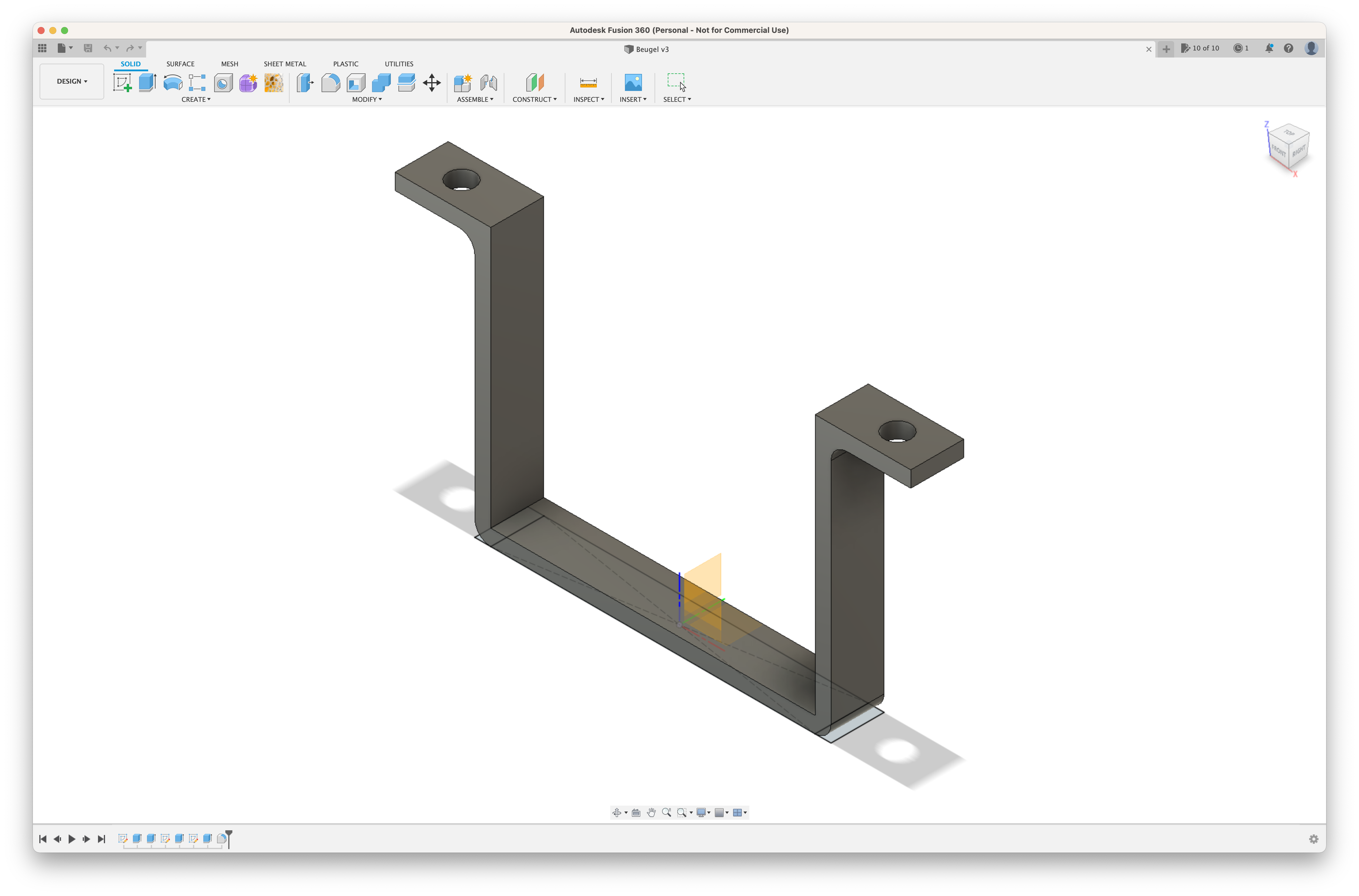
Task: Click the last fillet feature in timeline
Action: [x=221, y=839]
